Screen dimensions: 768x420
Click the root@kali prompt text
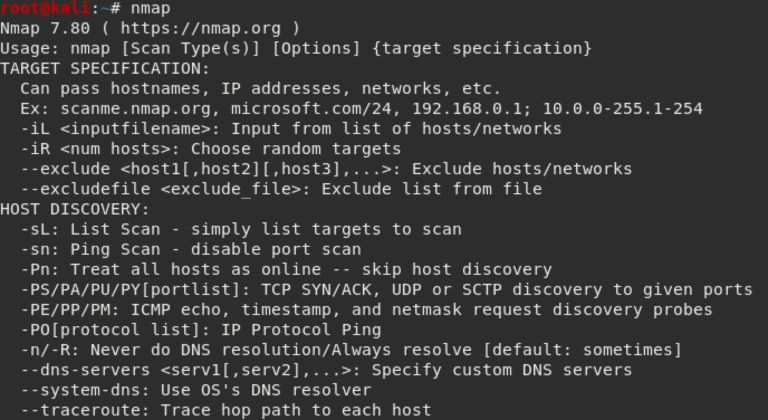pos(45,8)
